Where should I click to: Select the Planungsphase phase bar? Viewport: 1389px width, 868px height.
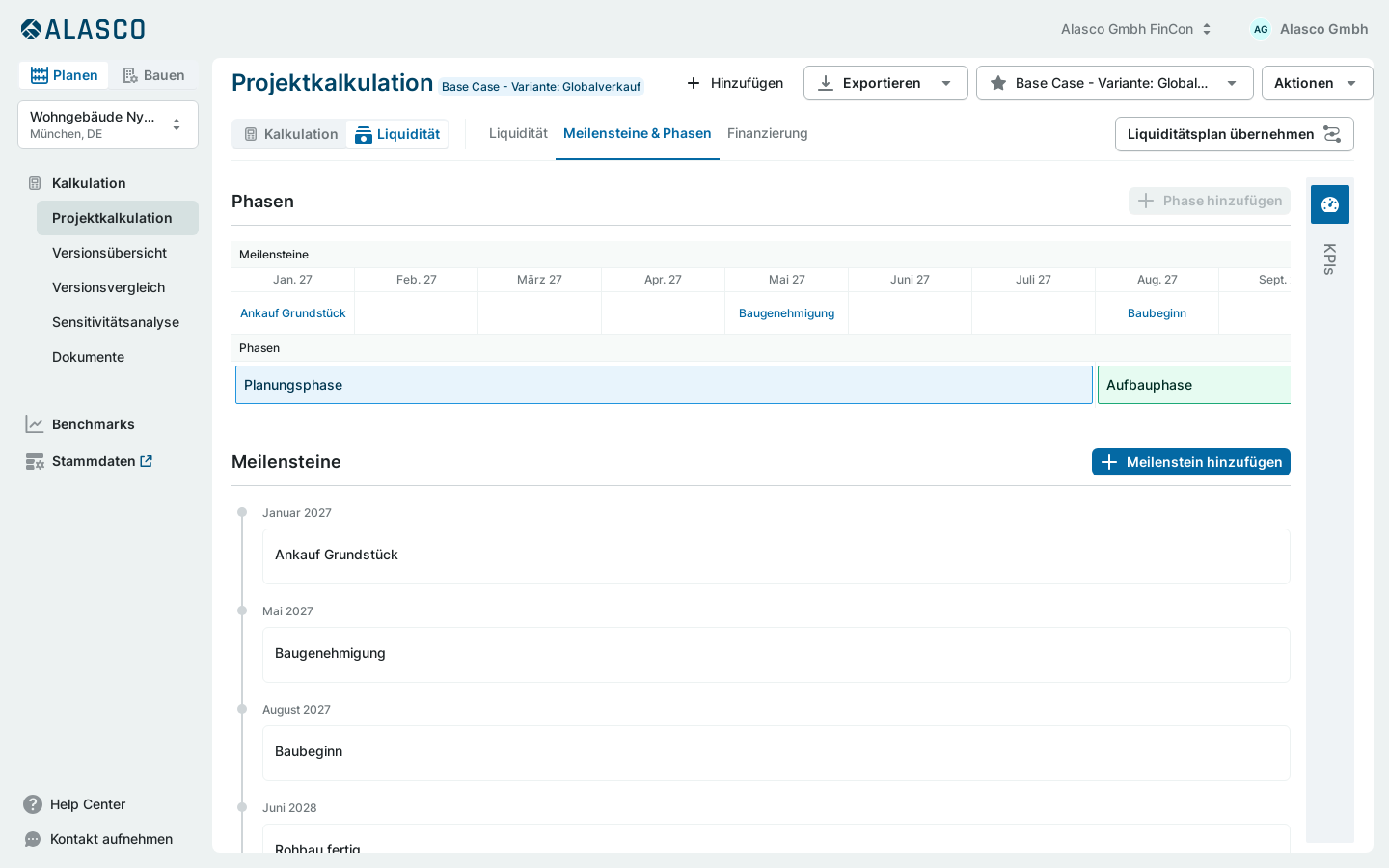pyautogui.click(x=664, y=385)
